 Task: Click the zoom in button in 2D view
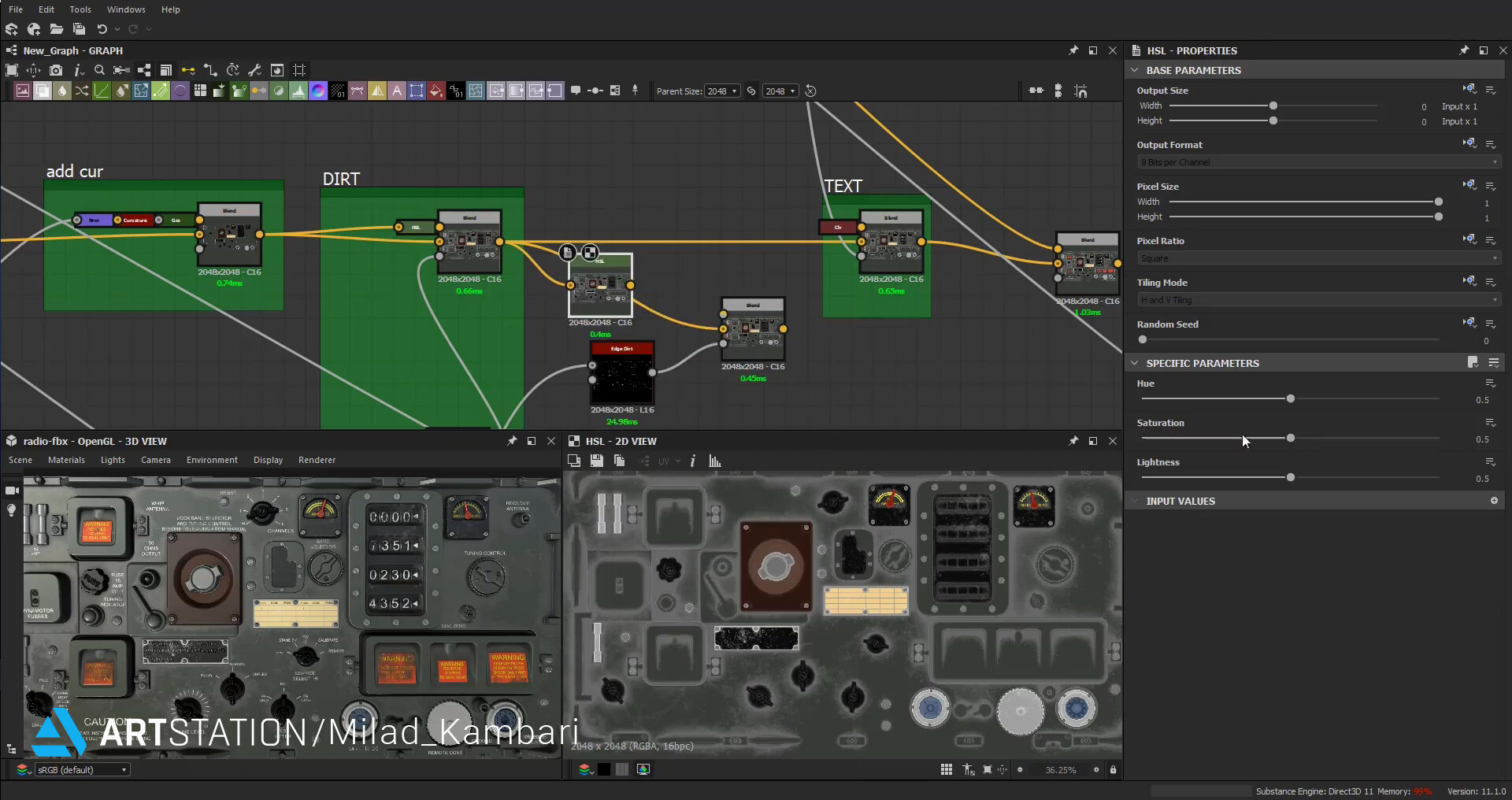point(1095,769)
